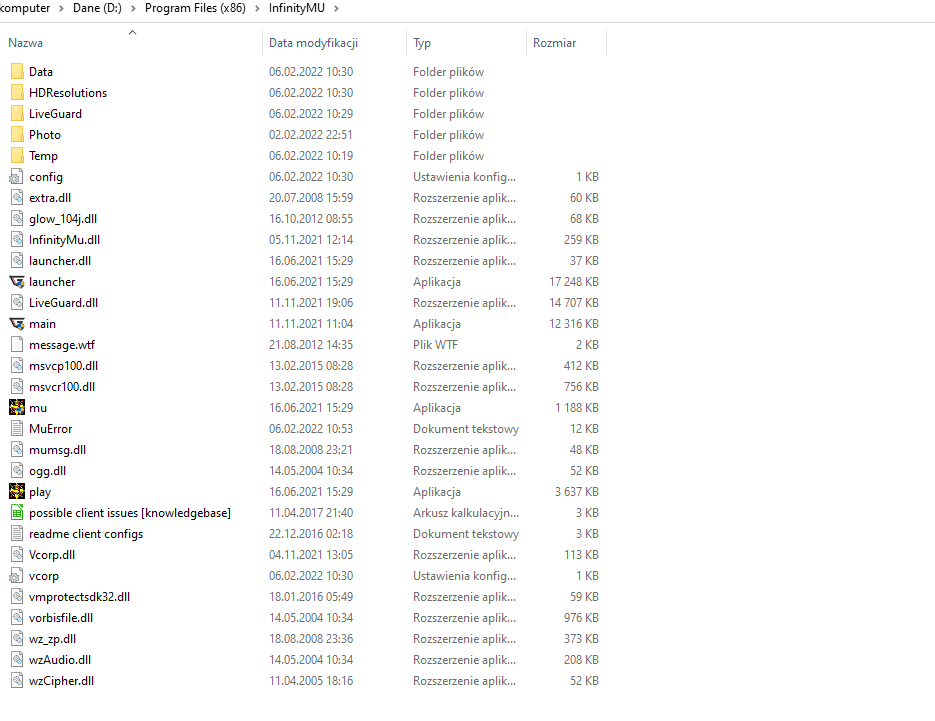Select the play application icon
Image resolution: width=935 pixels, height=721 pixels.
(17, 491)
